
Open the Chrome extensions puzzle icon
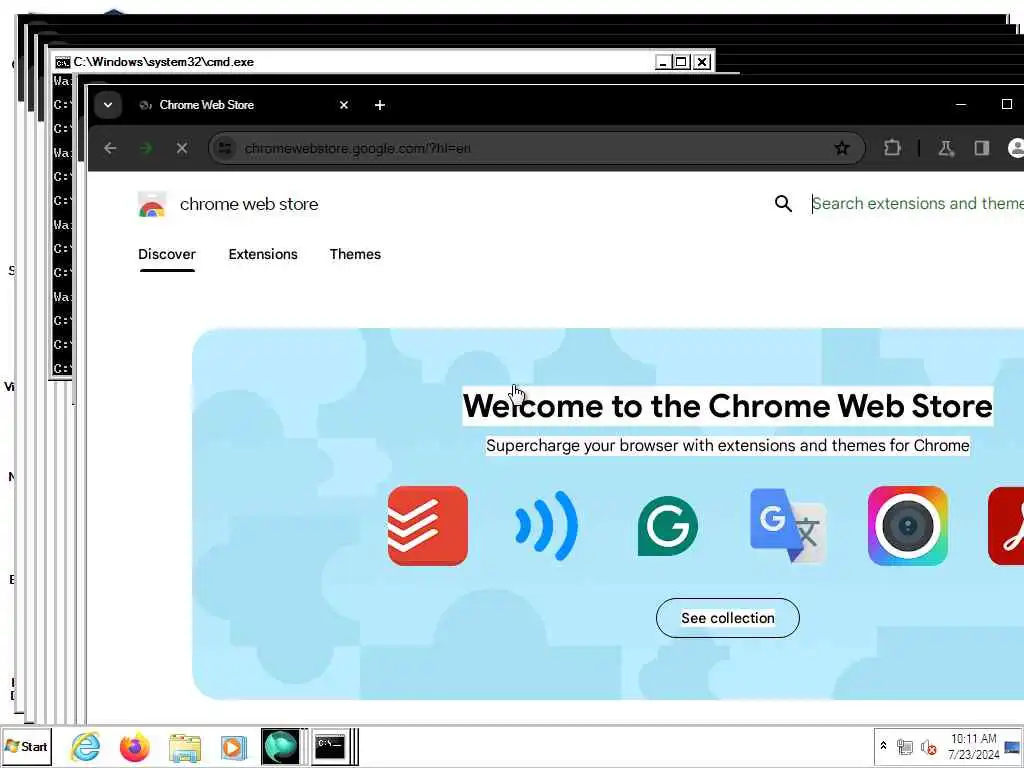point(892,148)
